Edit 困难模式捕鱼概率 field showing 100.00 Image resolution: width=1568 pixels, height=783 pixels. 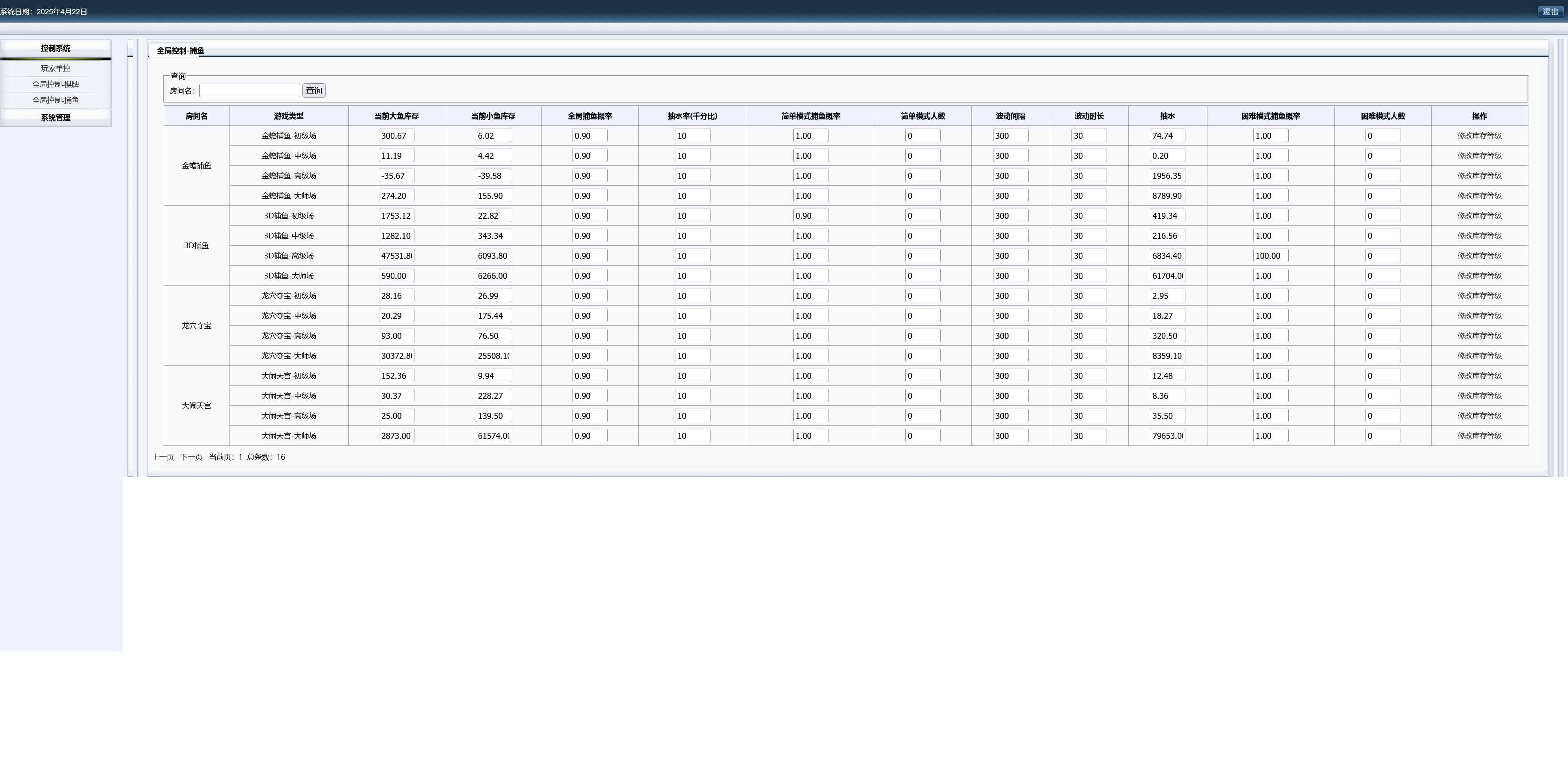tap(1270, 256)
